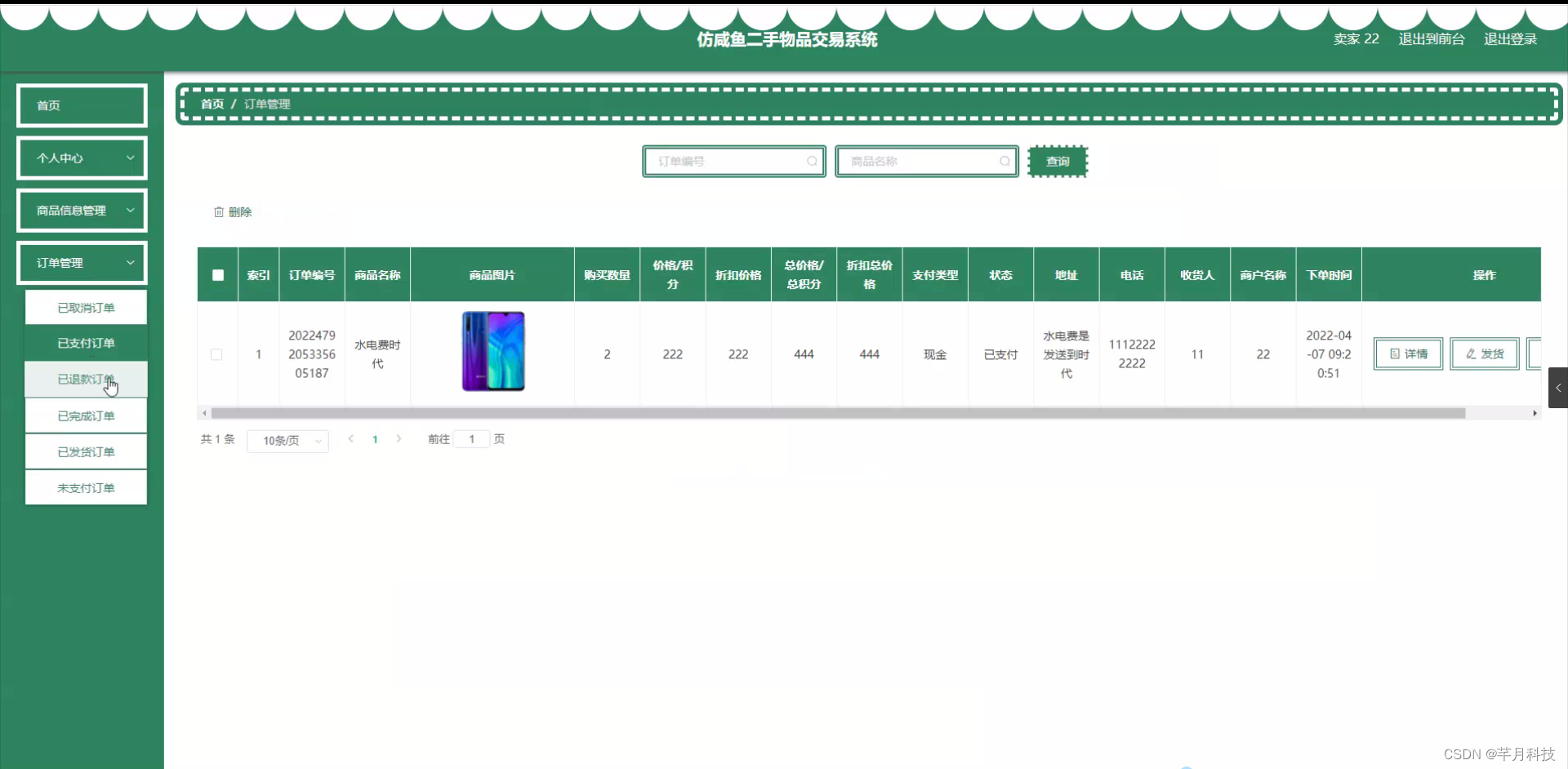The width and height of the screenshot is (1568, 769).
Task: Click the pencil icon inside the 发货 button
Action: [x=1470, y=353]
